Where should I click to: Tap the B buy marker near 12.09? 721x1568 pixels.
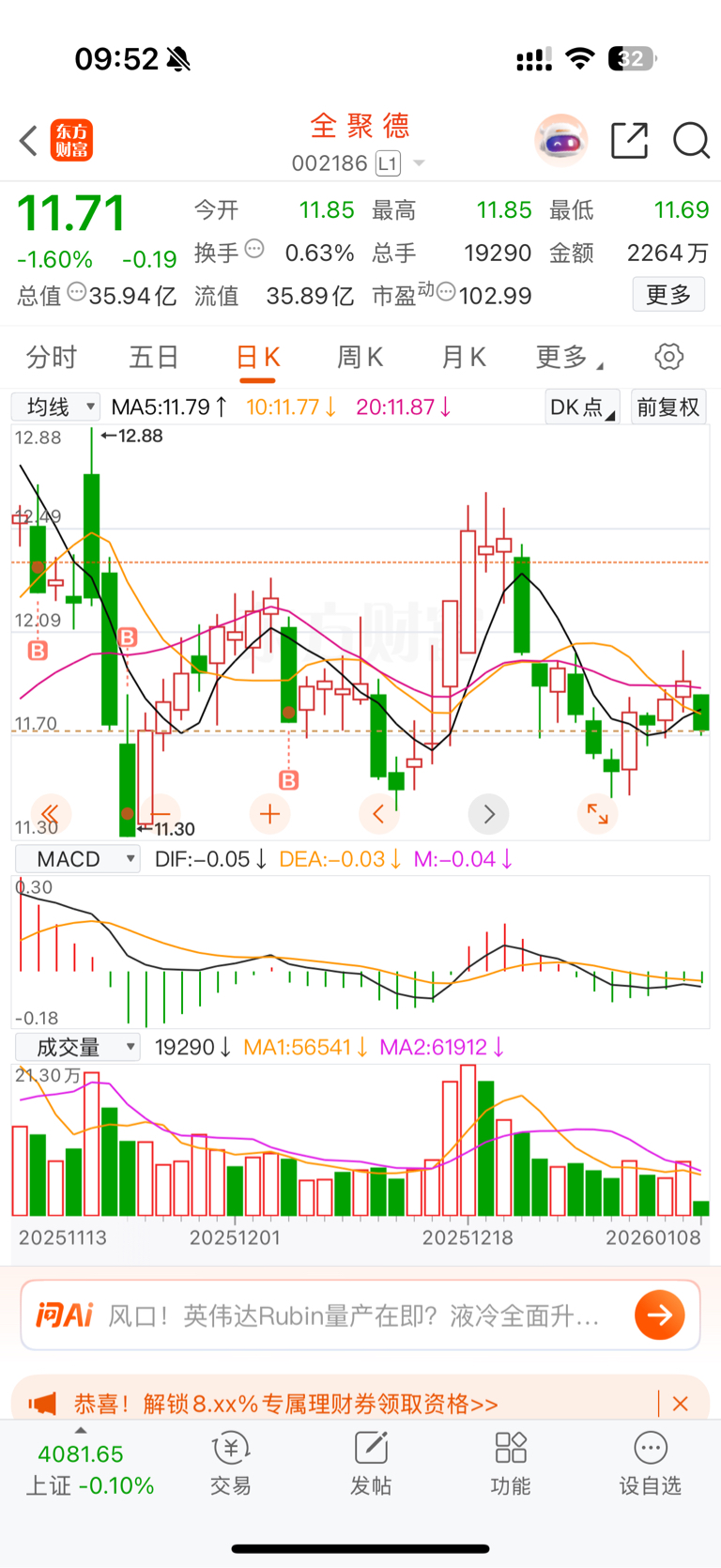click(38, 650)
